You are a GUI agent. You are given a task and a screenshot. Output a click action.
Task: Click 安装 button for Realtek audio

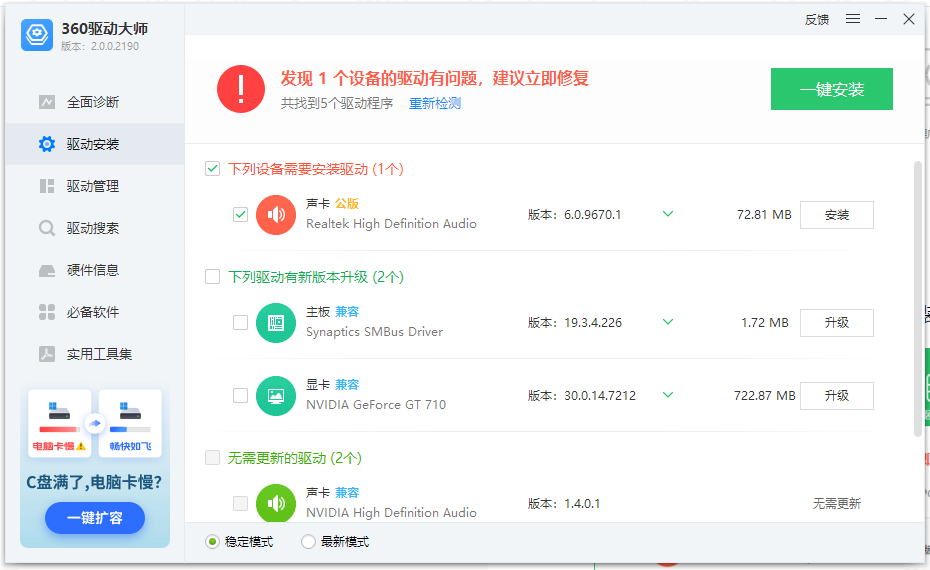pos(836,215)
